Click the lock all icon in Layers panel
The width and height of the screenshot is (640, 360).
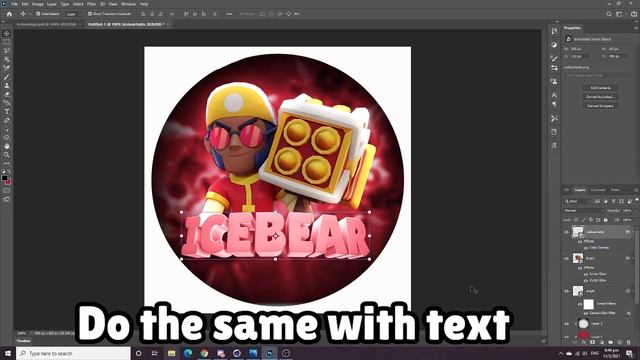[606, 220]
